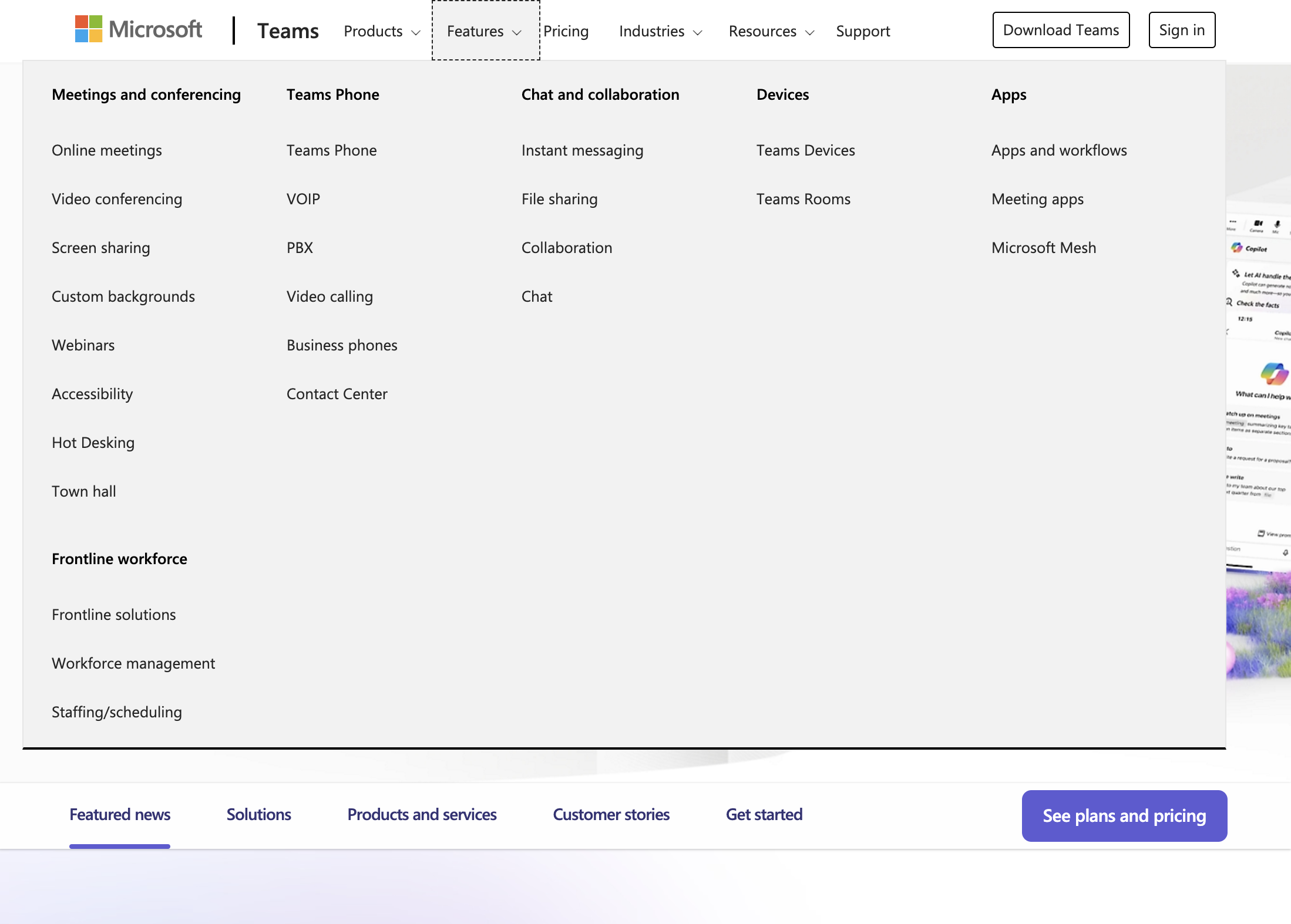
Task: Click the Teams brand link in header
Action: pyautogui.click(x=288, y=31)
